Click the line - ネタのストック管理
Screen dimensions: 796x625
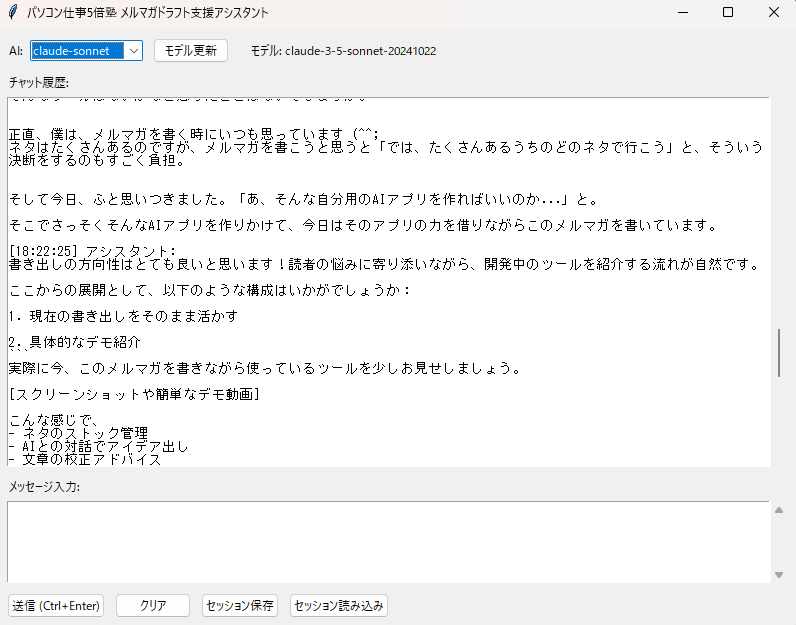point(79,433)
